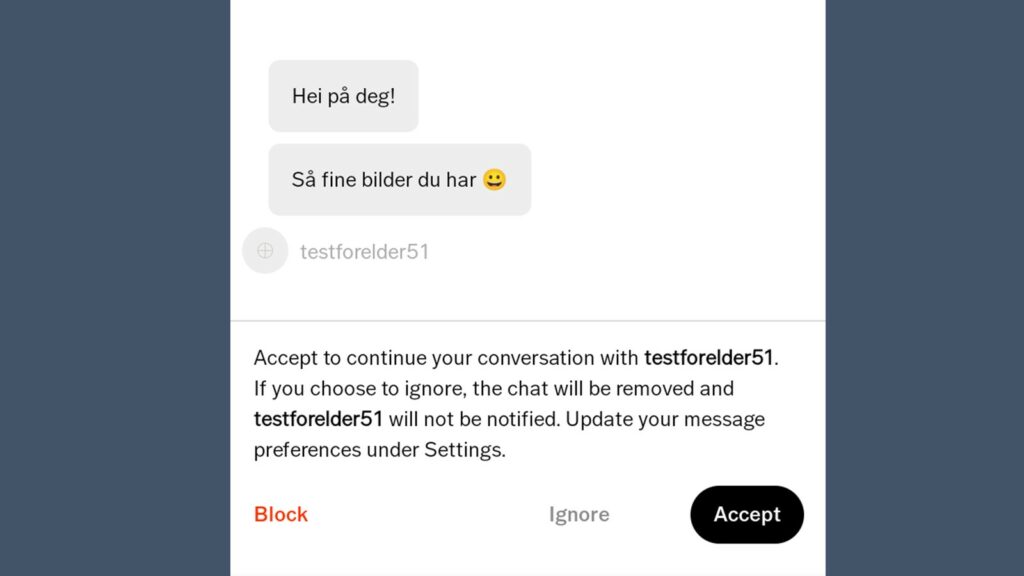Click the smiley emoji in the message

494,179
